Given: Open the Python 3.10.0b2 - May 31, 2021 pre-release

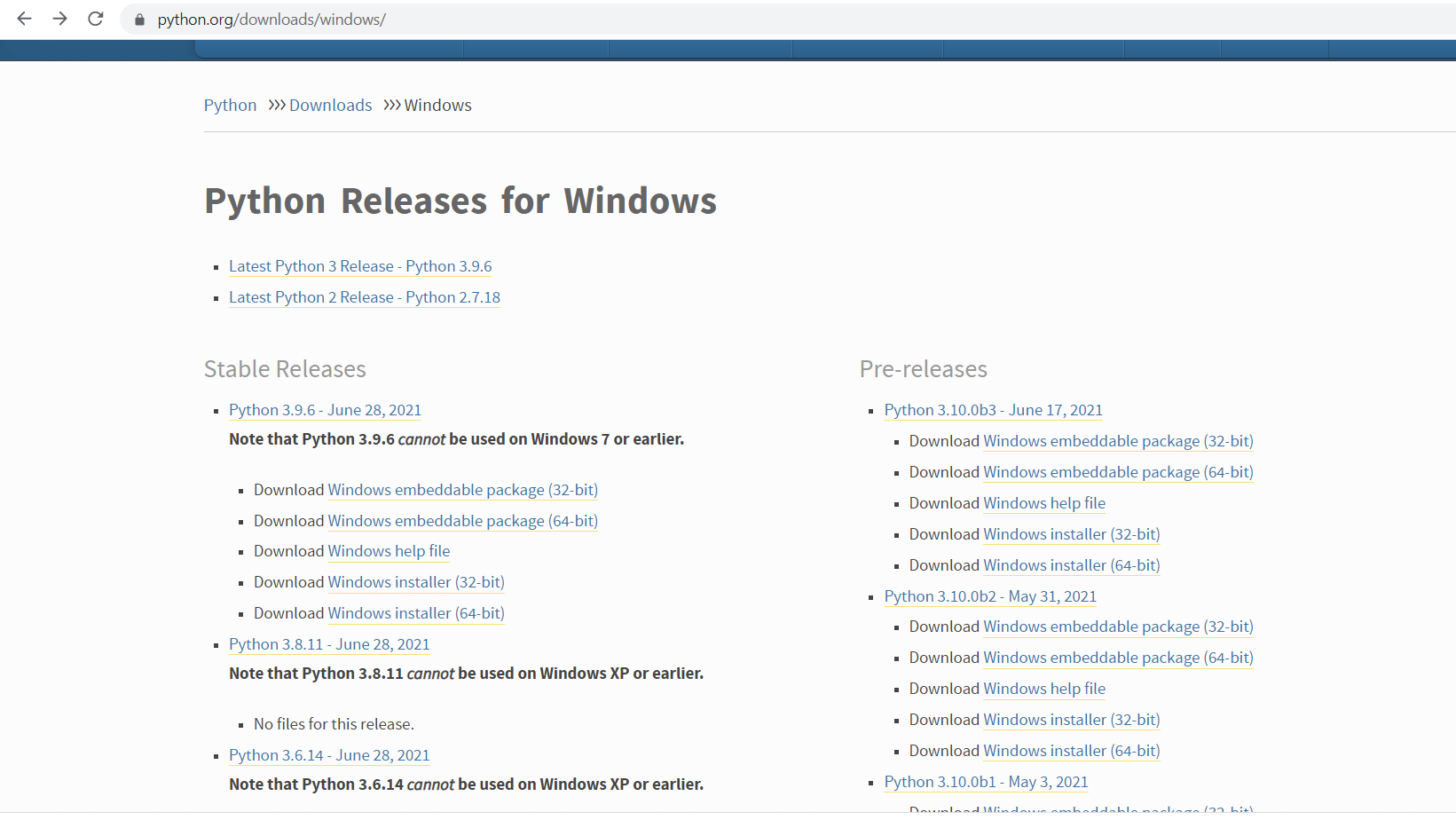Looking at the screenshot, I should tap(991, 596).
